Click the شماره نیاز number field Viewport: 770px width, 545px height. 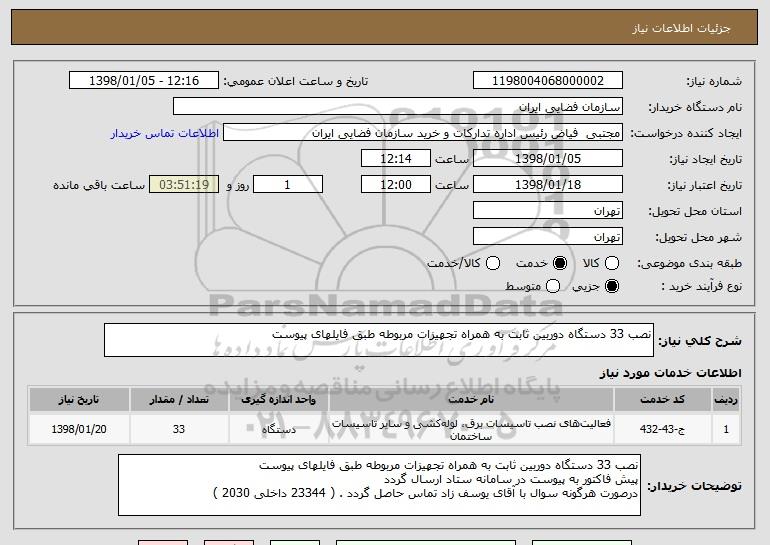[548, 81]
